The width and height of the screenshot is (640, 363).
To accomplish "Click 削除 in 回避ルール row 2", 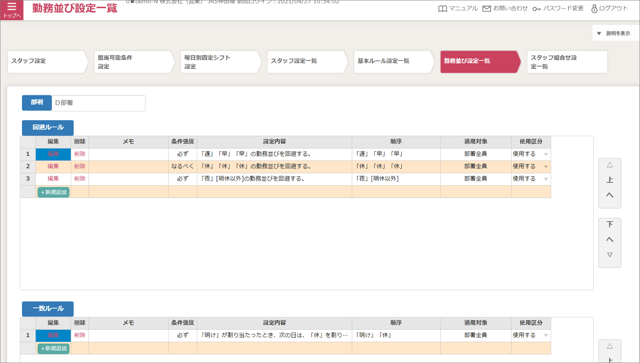I will pyautogui.click(x=80, y=166).
